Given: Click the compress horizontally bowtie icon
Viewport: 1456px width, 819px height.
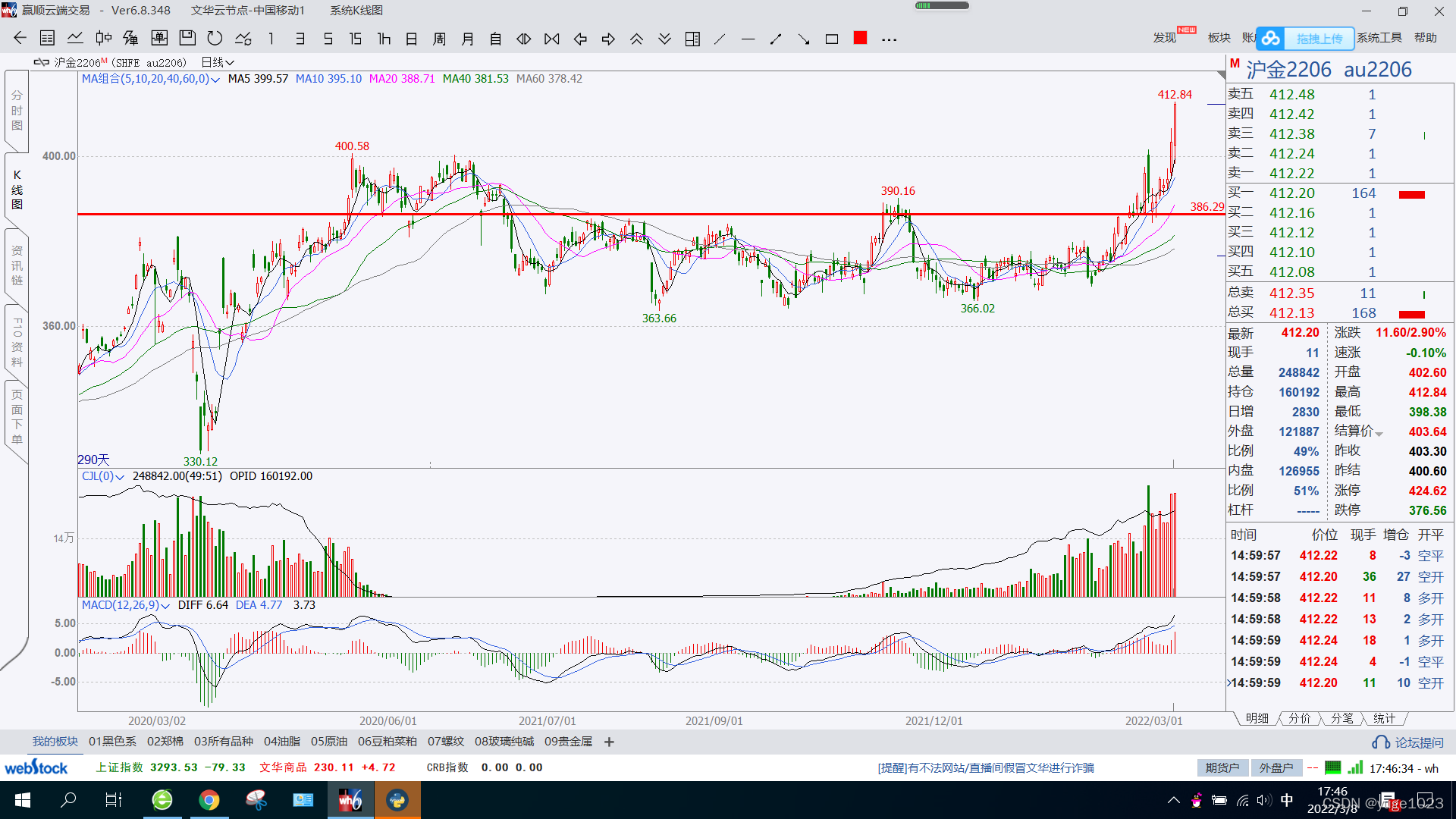Looking at the screenshot, I should (552, 39).
